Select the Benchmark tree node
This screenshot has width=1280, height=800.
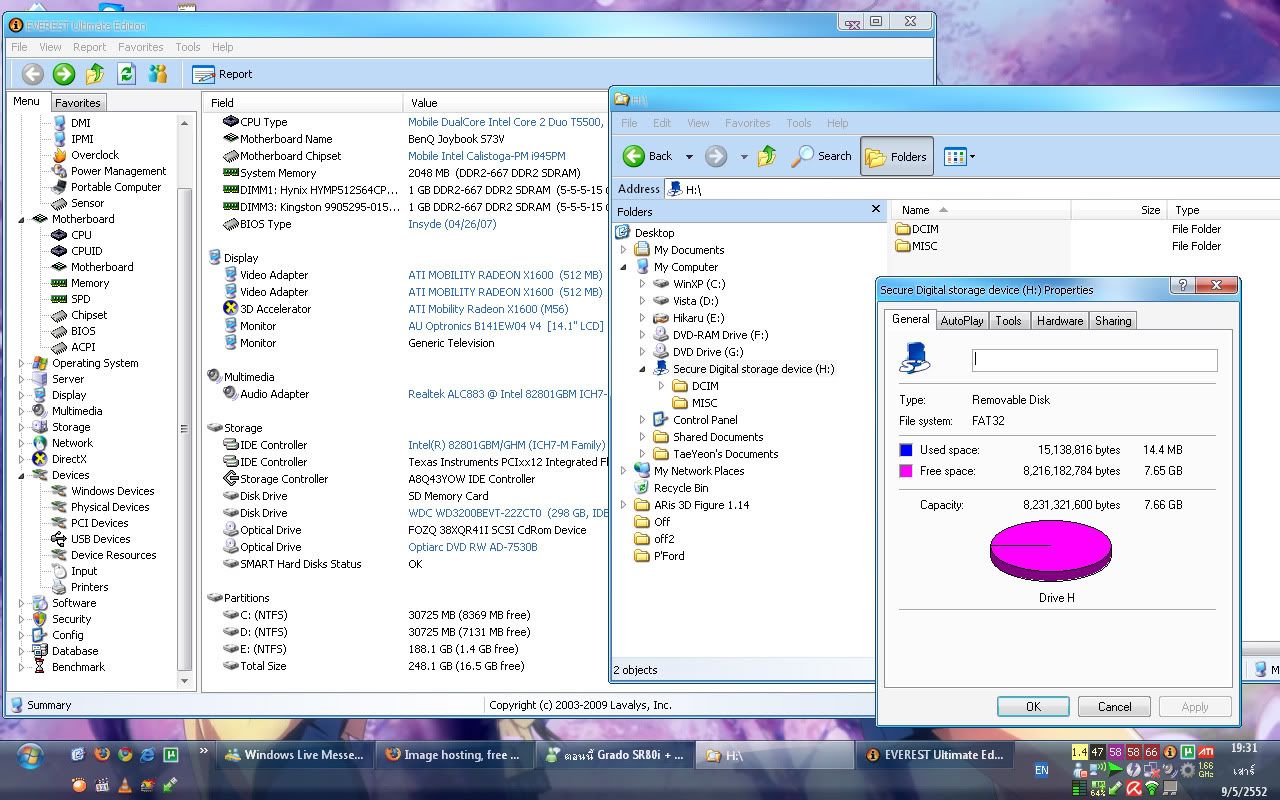point(78,667)
